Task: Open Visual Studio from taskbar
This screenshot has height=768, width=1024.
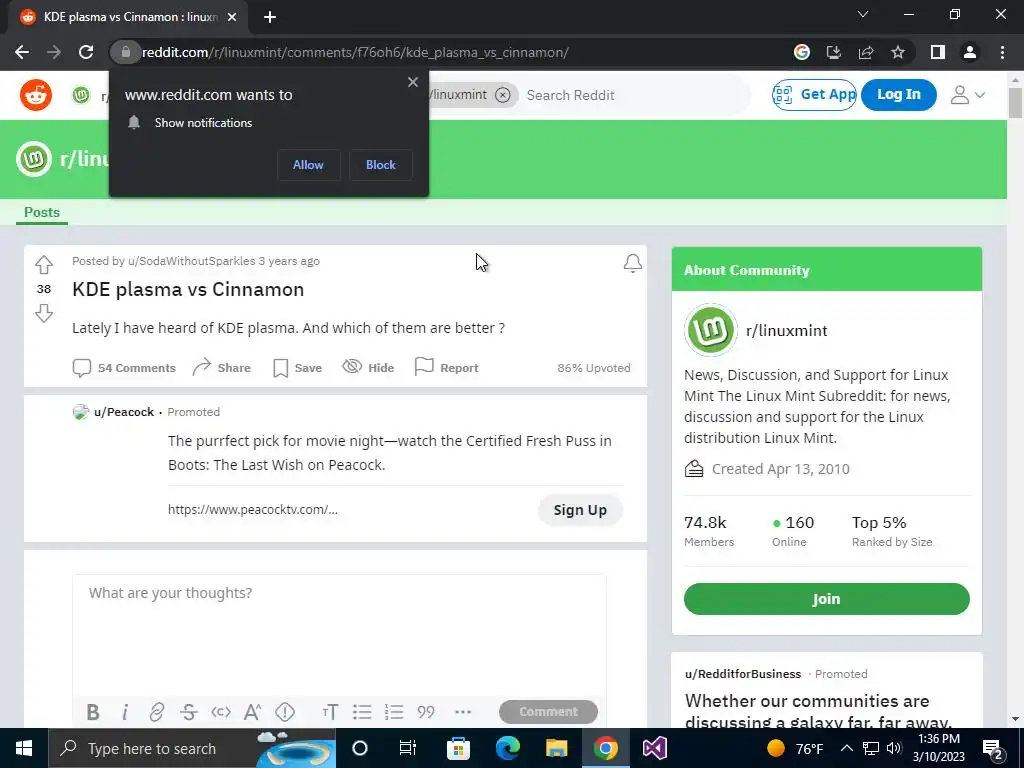Action: pos(654,748)
